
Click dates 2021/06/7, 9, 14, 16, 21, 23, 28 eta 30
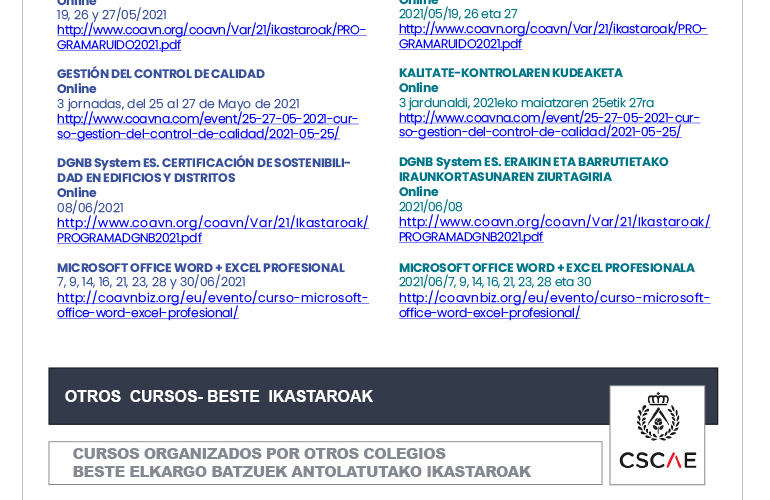click(495, 282)
